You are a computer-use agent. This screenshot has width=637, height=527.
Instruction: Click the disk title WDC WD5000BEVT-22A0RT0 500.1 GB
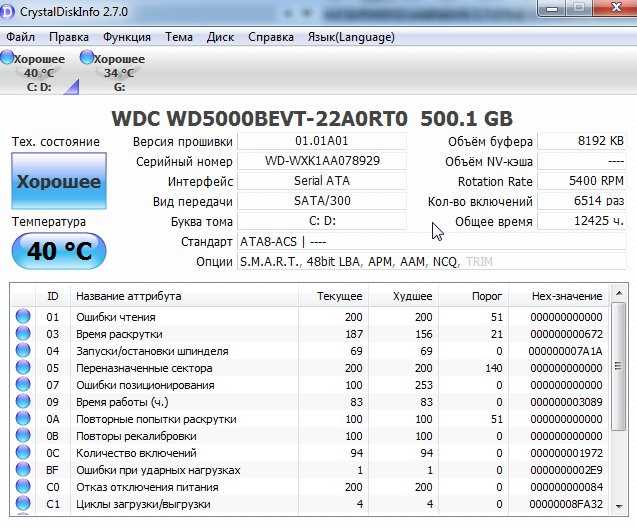click(312, 119)
